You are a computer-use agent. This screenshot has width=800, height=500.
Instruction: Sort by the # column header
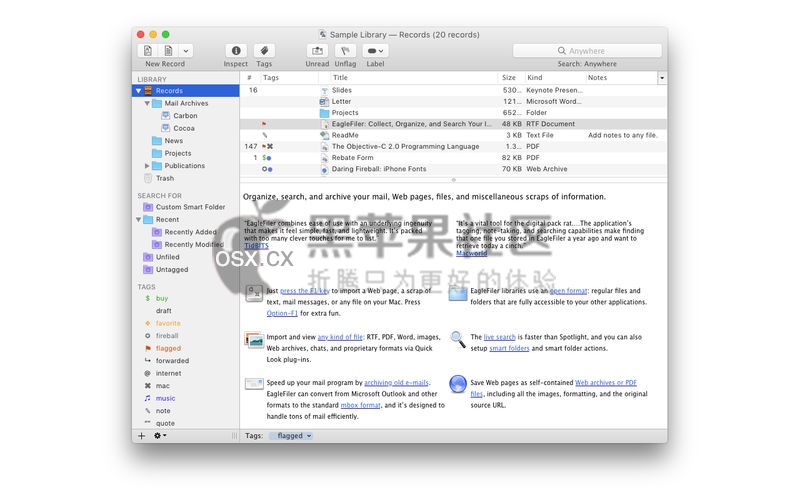pyautogui.click(x=249, y=78)
